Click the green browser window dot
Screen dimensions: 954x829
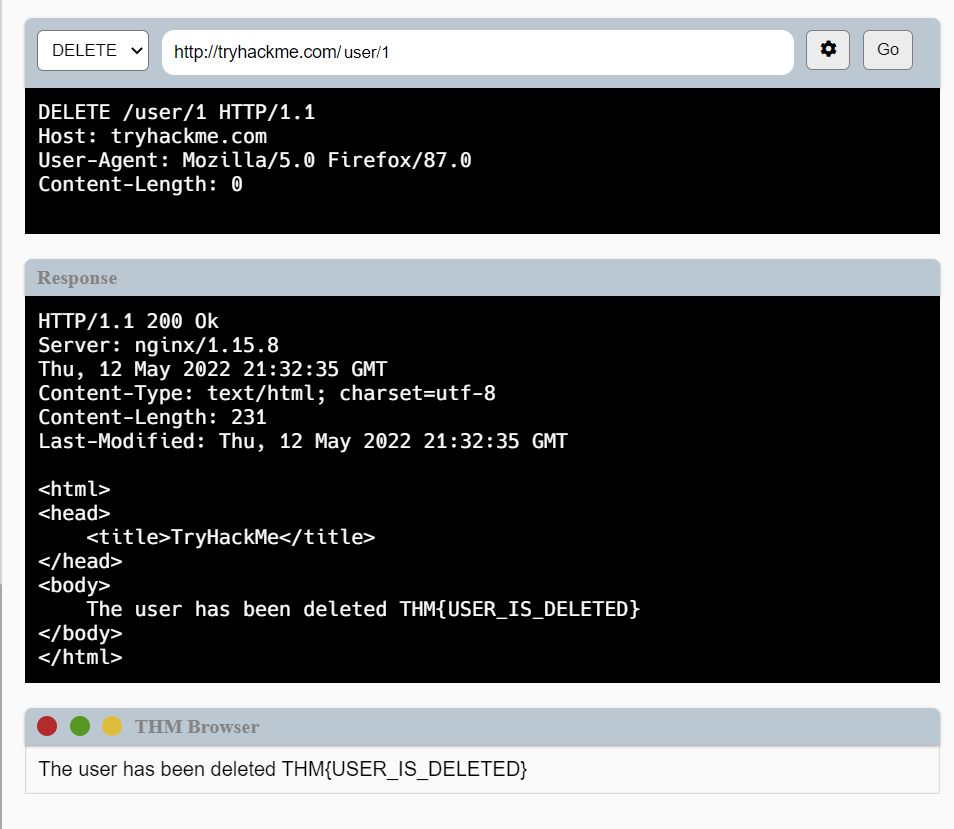coord(80,726)
